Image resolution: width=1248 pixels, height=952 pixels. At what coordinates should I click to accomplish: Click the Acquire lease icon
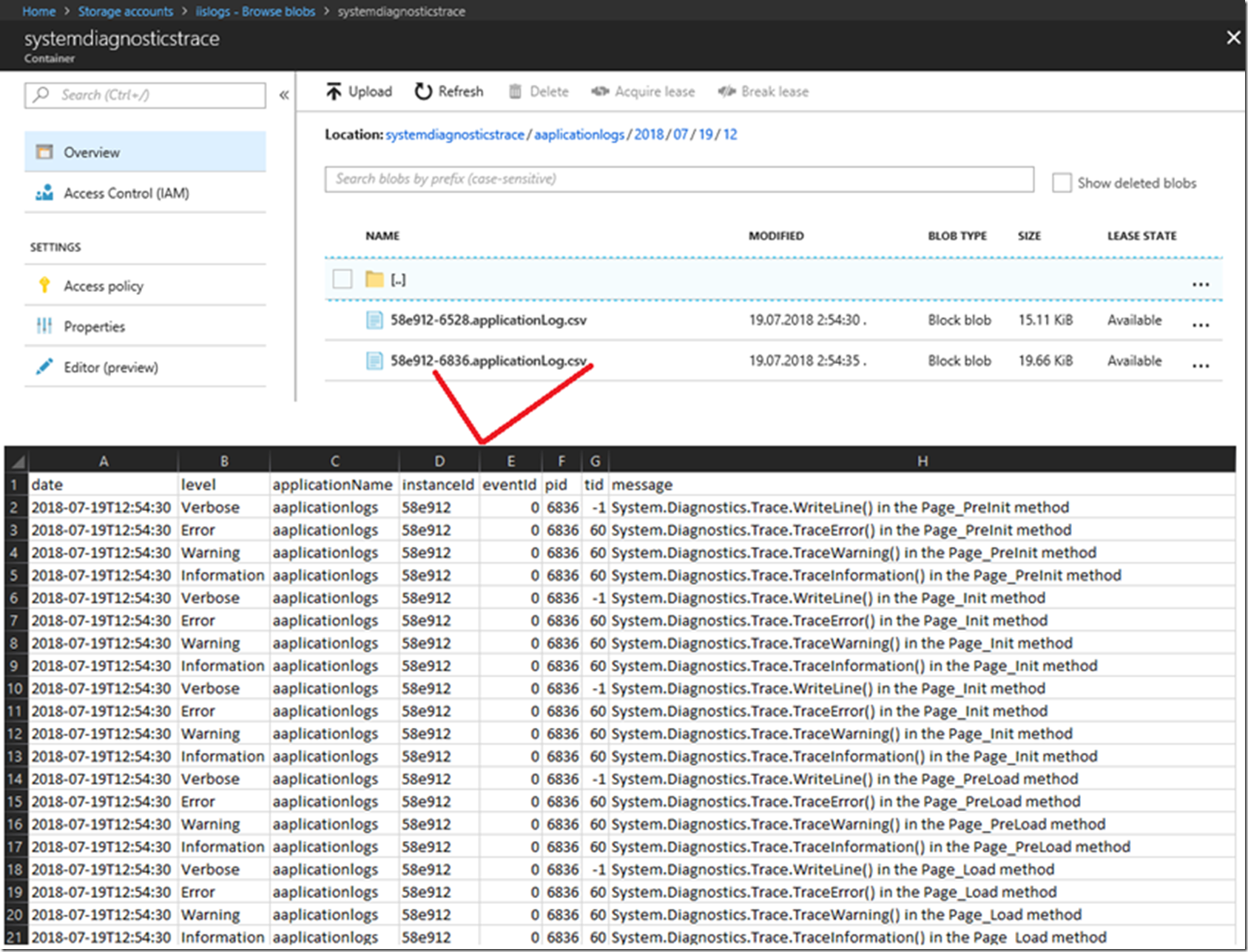pyautogui.click(x=600, y=91)
